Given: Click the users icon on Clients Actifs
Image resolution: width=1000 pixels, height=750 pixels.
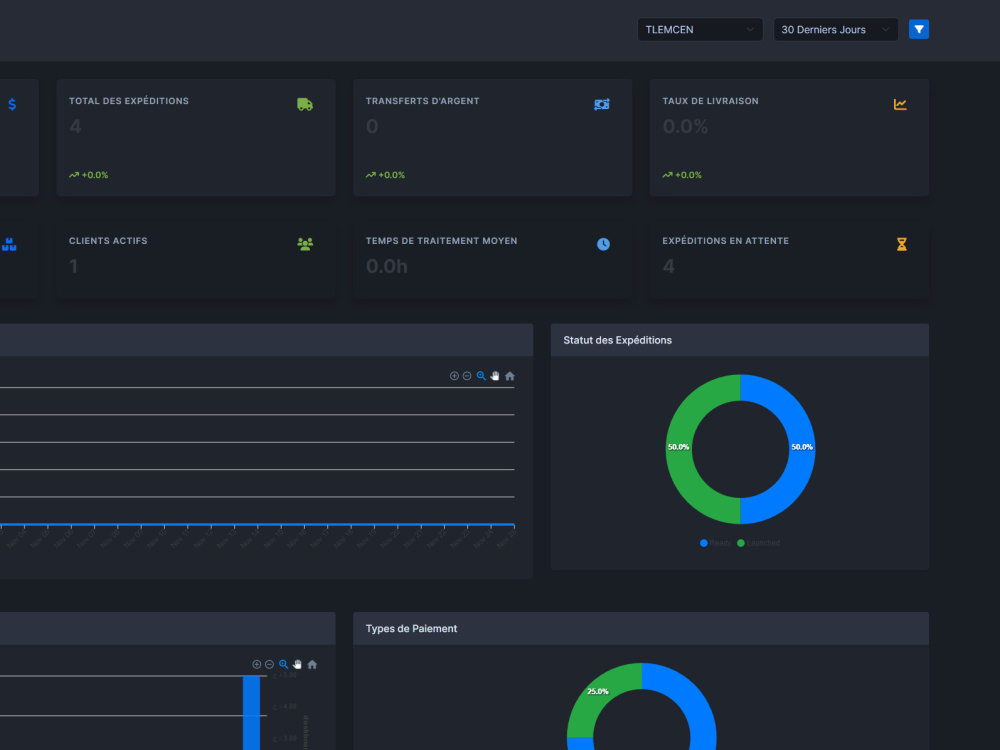Looking at the screenshot, I should tap(305, 244).
